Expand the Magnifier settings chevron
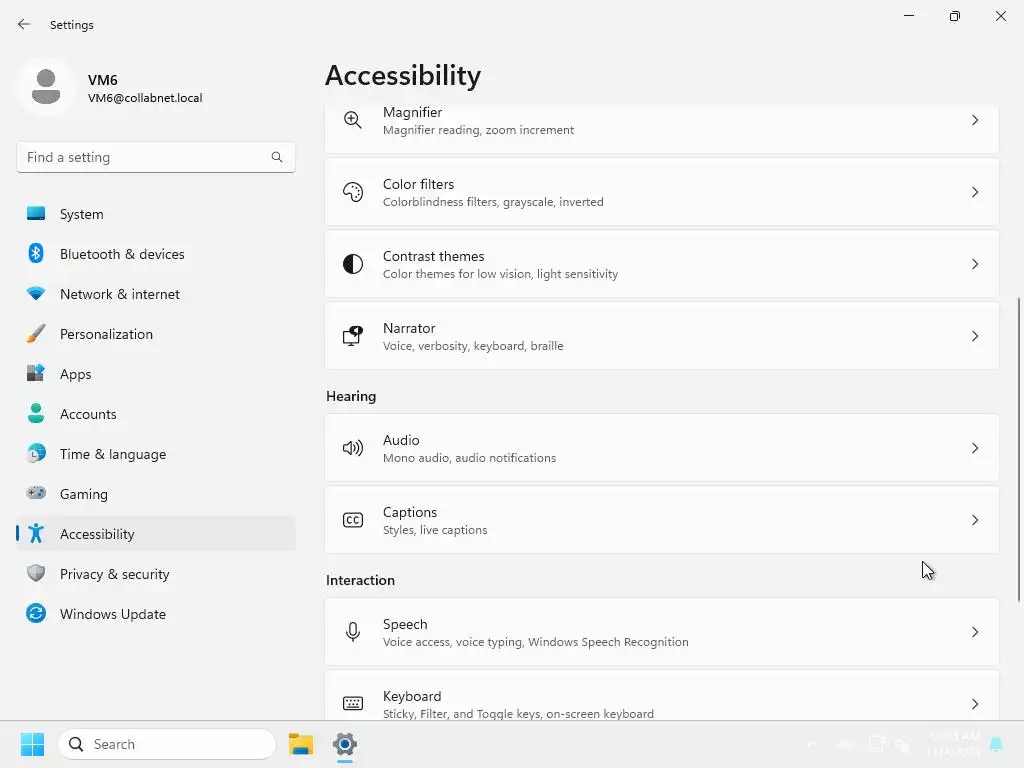1024x768 pixels. [x=975, y=120]
